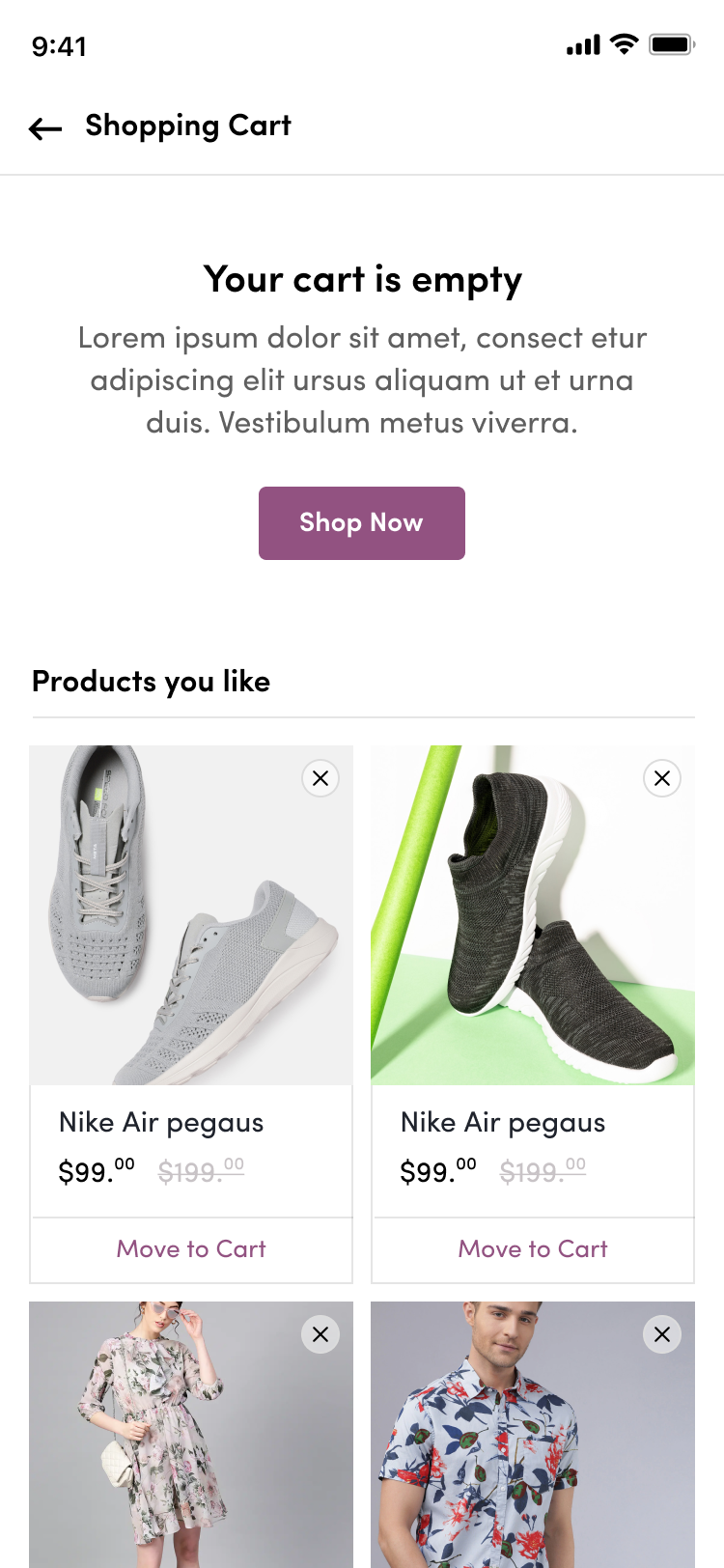Tap the battery status icon

click(x=672, y=44)
